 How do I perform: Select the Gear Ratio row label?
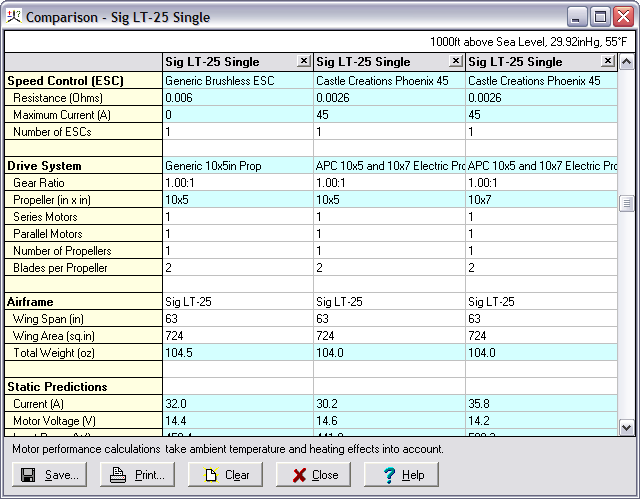pyautogui.click(x=84, y=182)
